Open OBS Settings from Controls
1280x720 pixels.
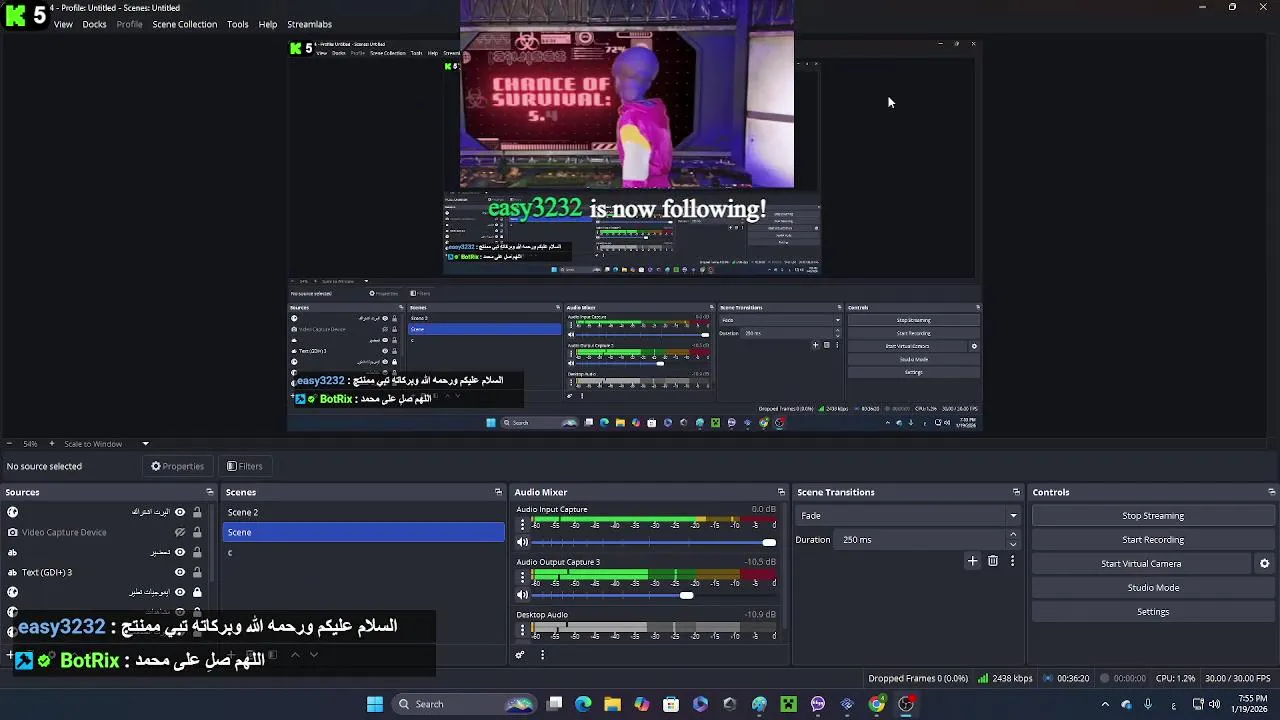pos(1153,612)
